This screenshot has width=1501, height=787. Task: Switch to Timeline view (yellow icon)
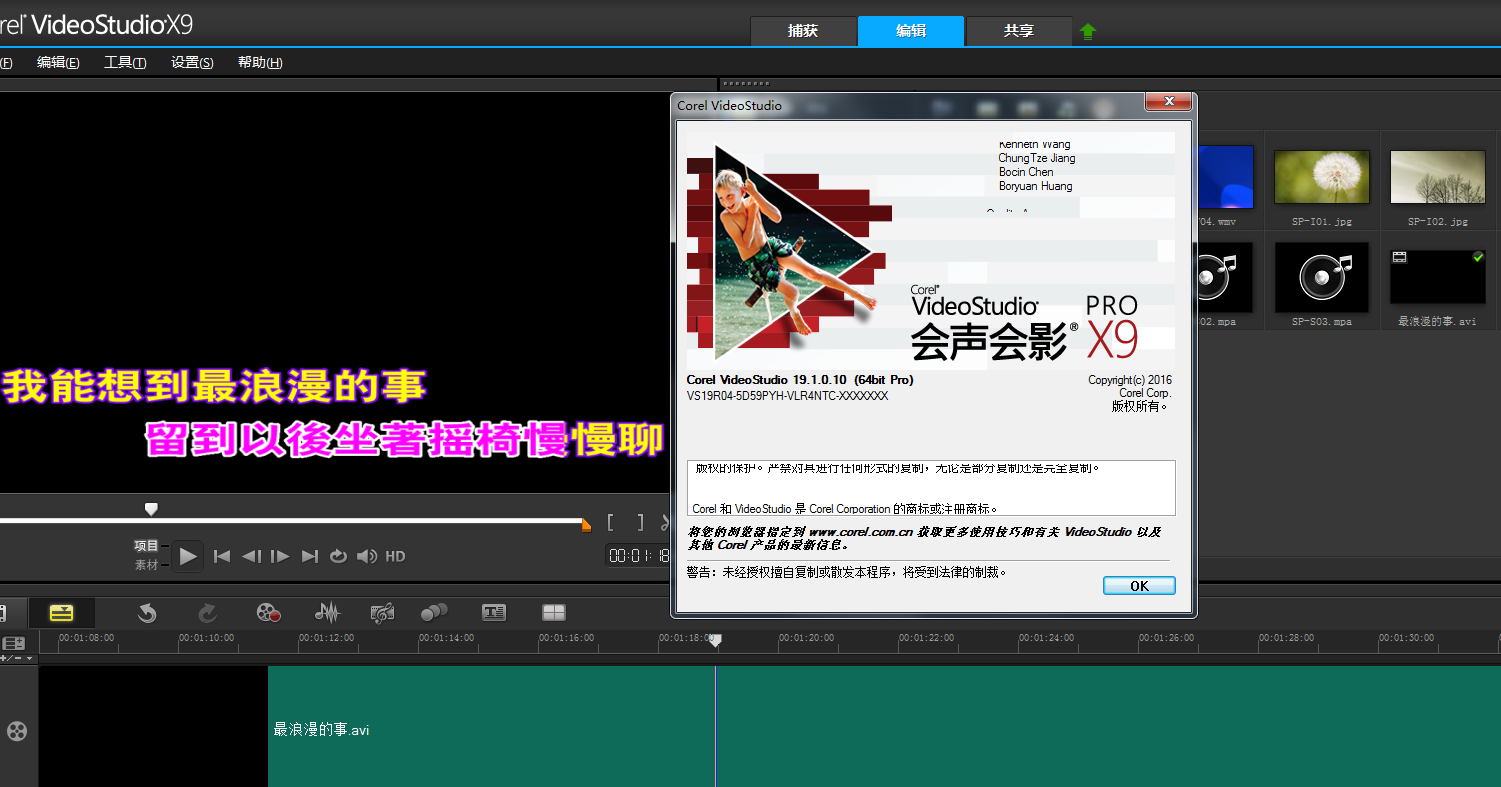tap(61, 613)
